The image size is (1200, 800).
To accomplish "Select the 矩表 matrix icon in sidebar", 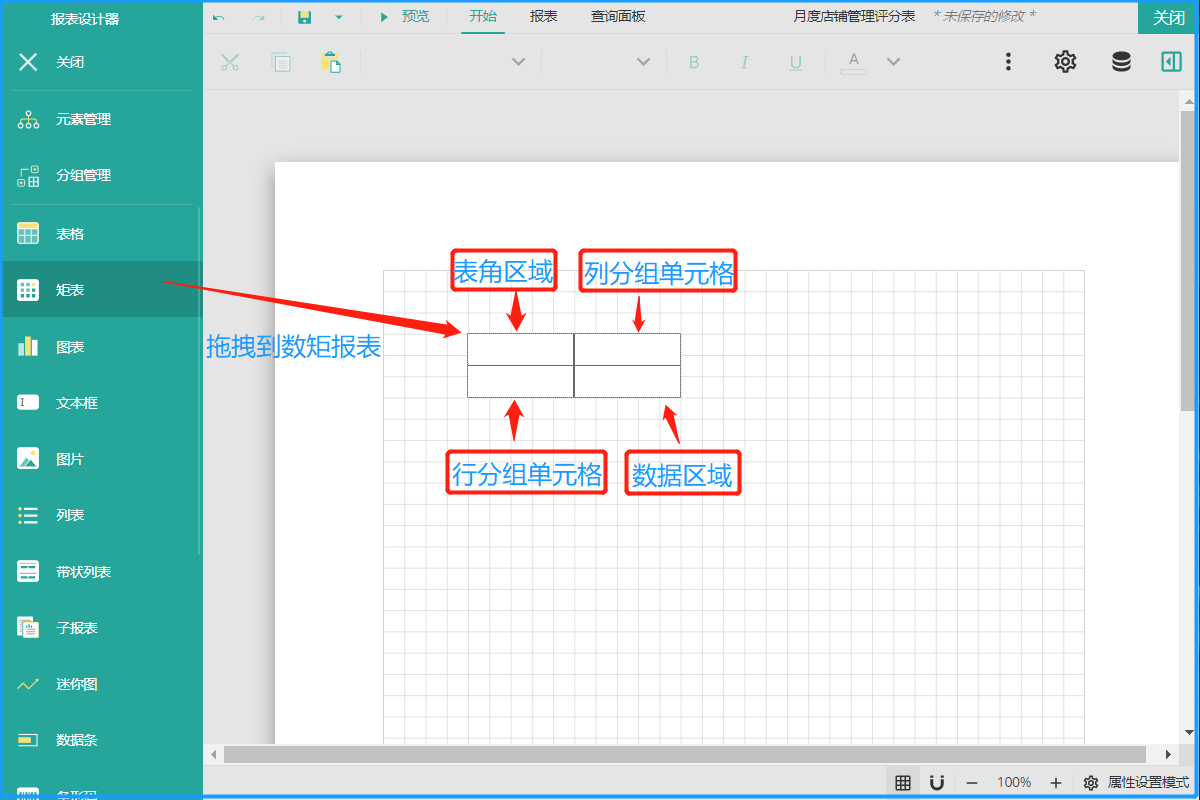I will 28,290.
